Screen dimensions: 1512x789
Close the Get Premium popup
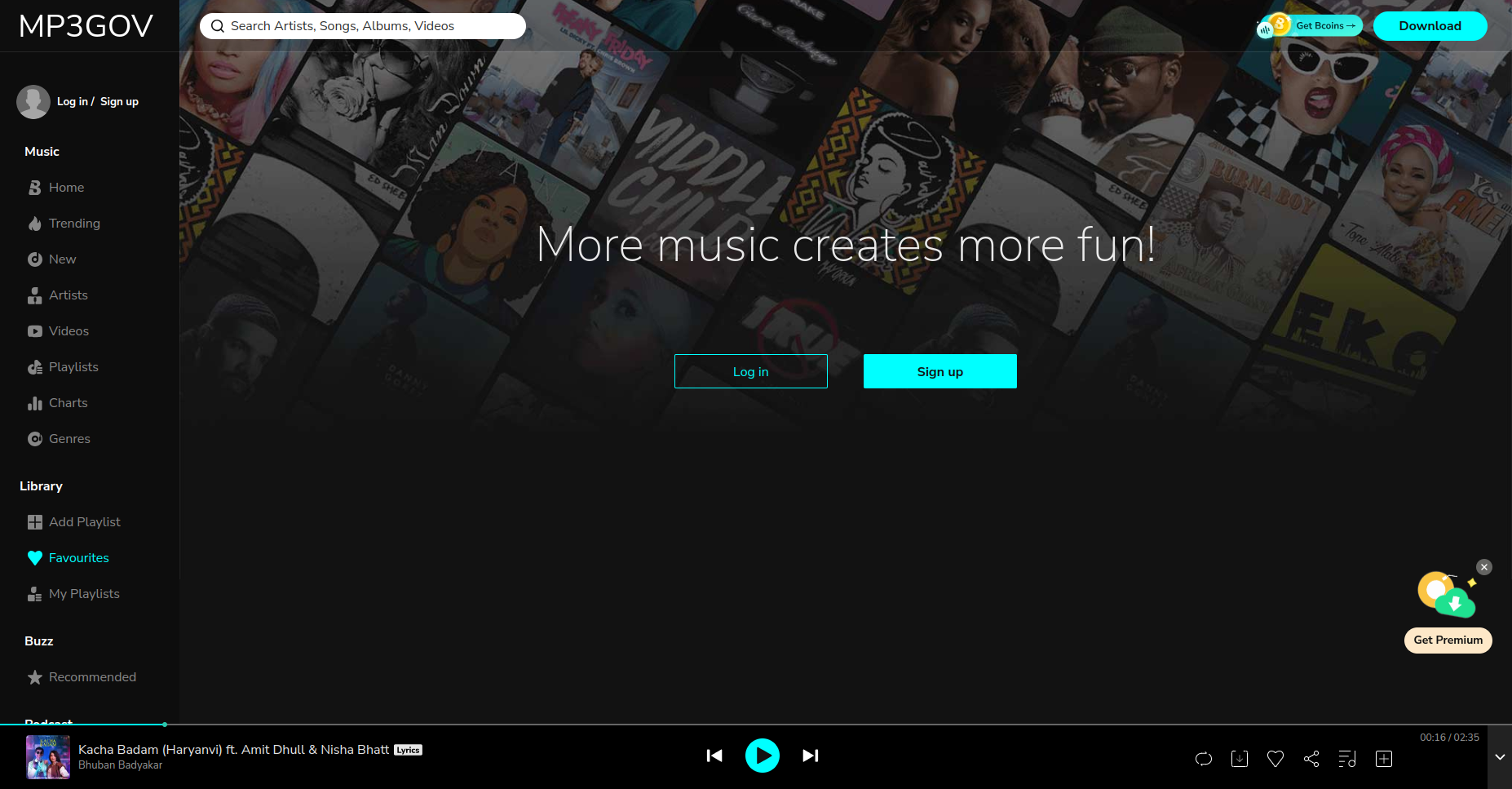(1484, 567)
